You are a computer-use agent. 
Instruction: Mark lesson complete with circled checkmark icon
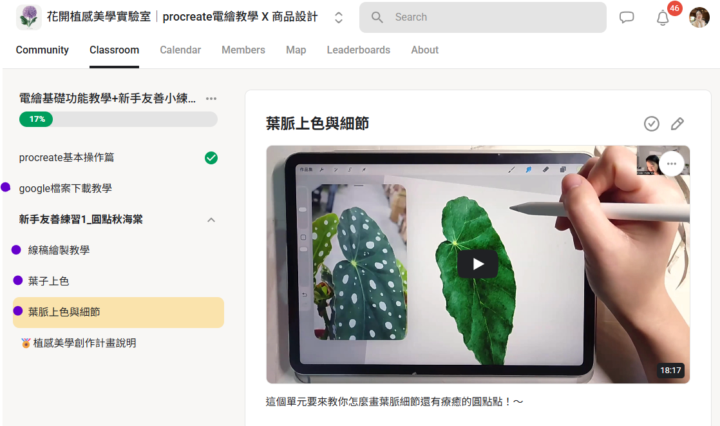point(652,123)
